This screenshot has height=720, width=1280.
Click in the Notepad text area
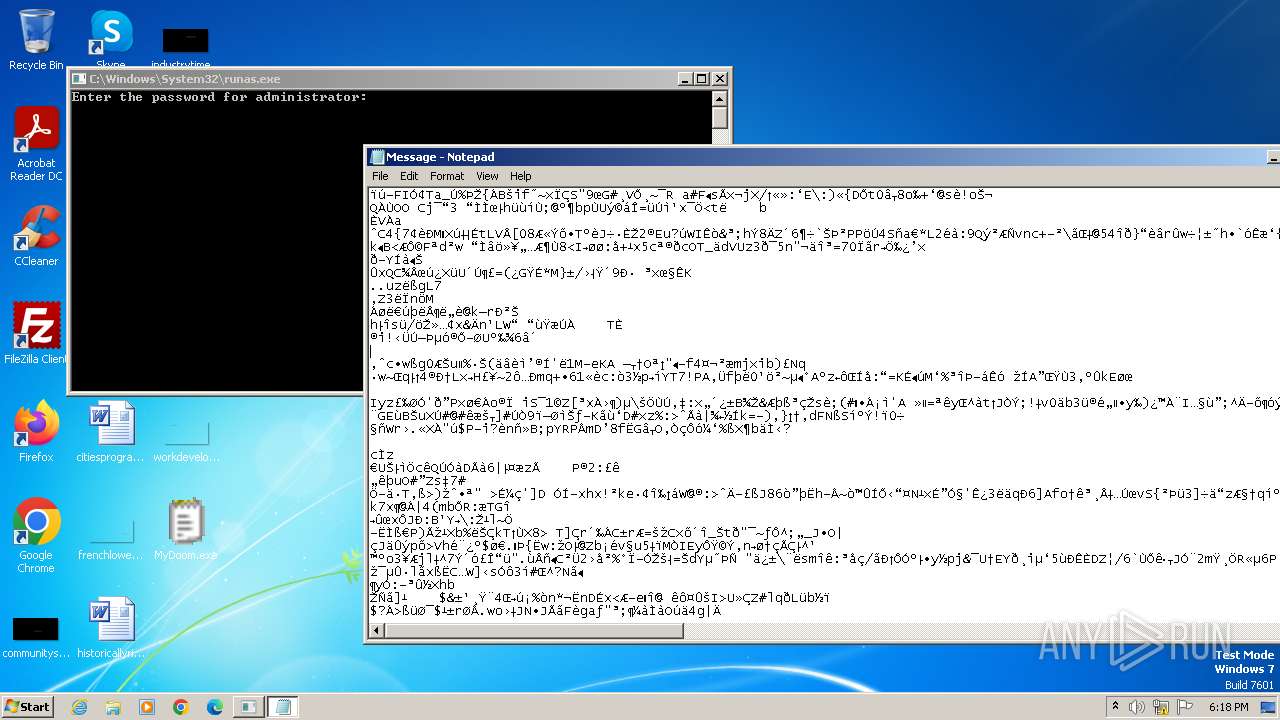[x=823, y=403]
